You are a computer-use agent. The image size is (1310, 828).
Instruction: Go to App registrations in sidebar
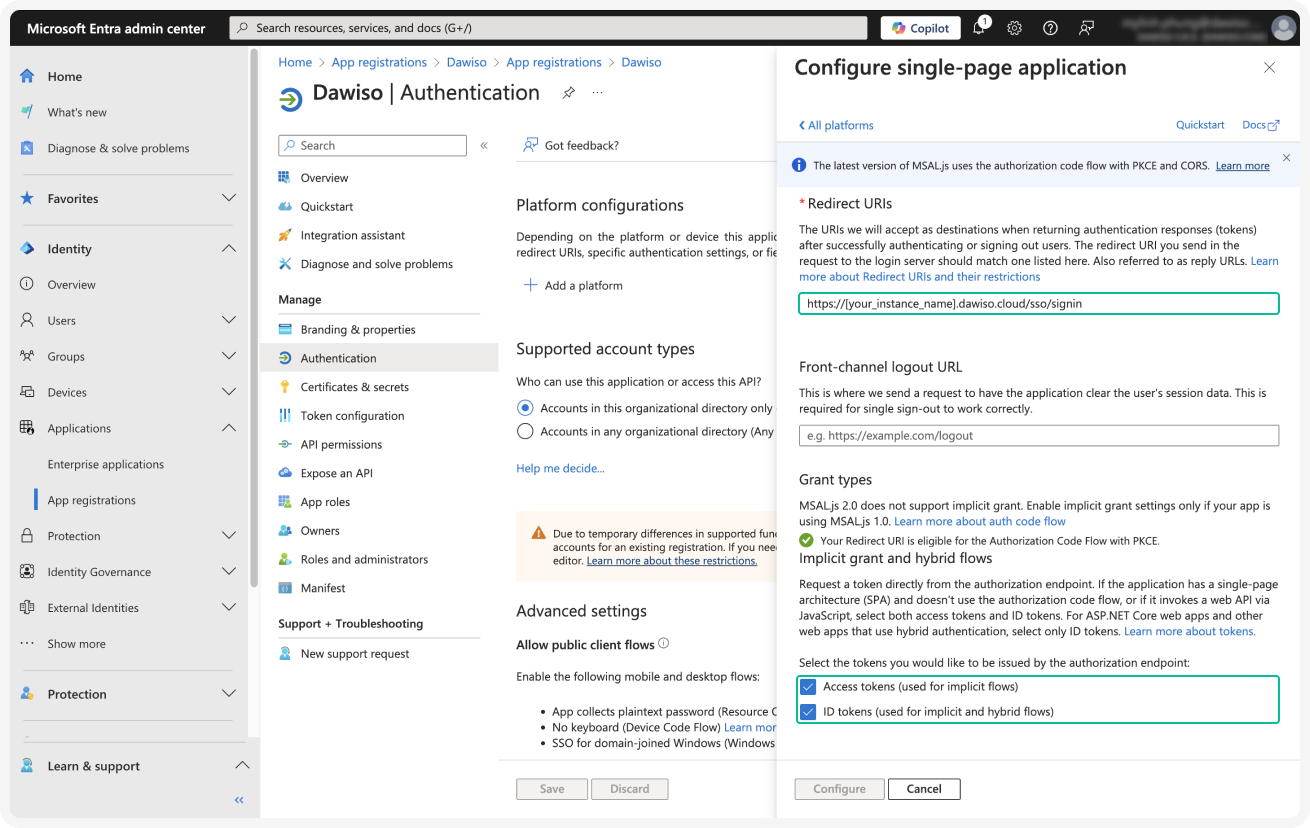[92, 501]
